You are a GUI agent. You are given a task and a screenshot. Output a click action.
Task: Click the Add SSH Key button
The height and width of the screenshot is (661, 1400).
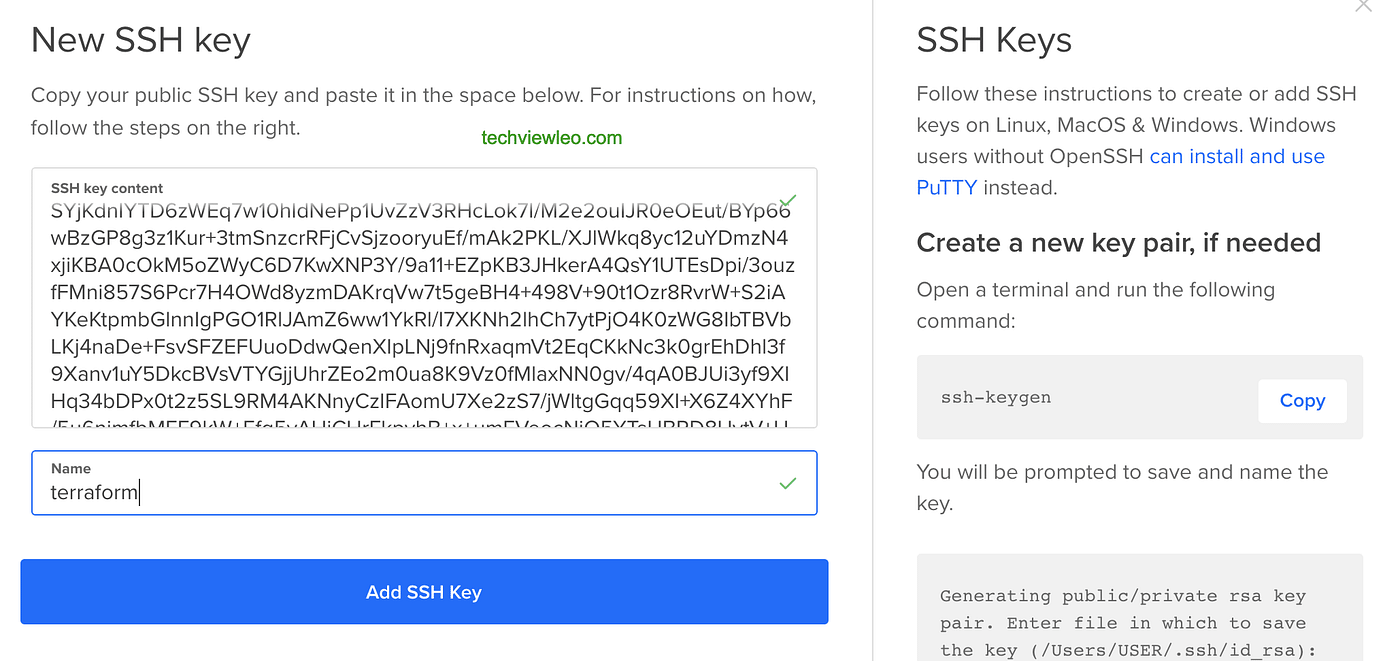pyautogui.click(x=424, y=592)
